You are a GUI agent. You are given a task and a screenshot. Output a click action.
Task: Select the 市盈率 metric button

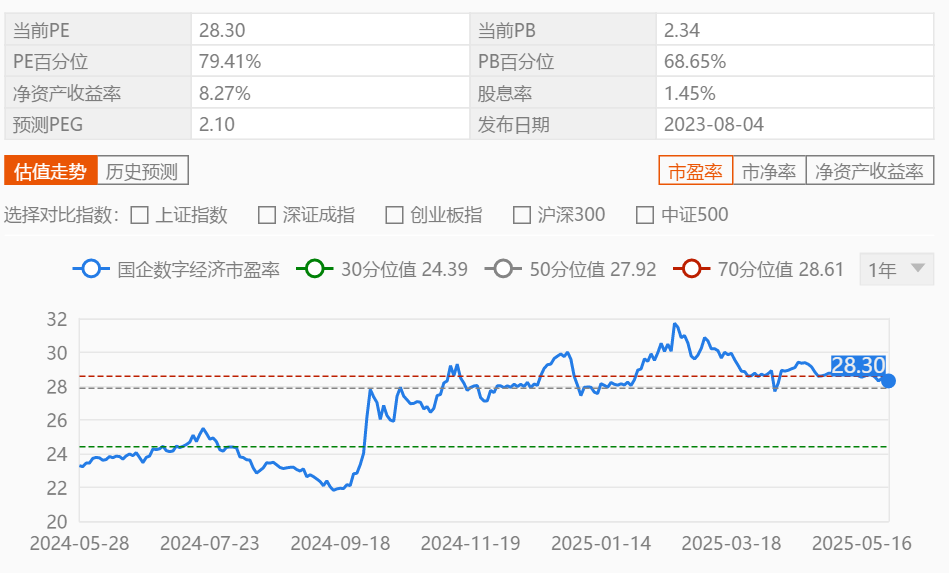(695, 171)
